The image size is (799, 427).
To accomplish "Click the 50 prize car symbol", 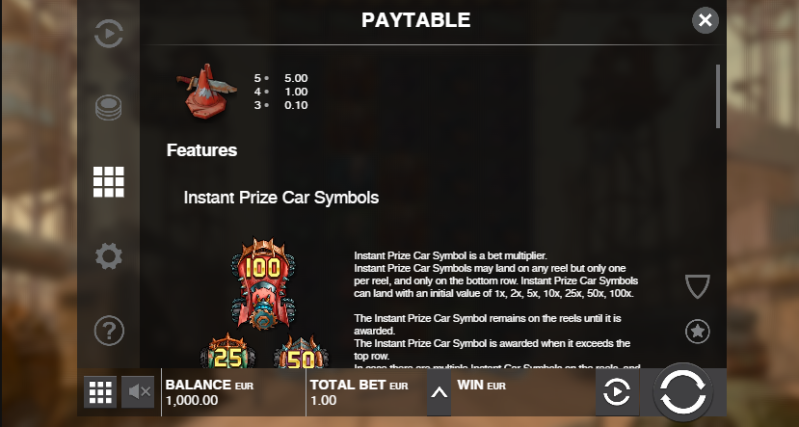I will click(x=301, y=352).
